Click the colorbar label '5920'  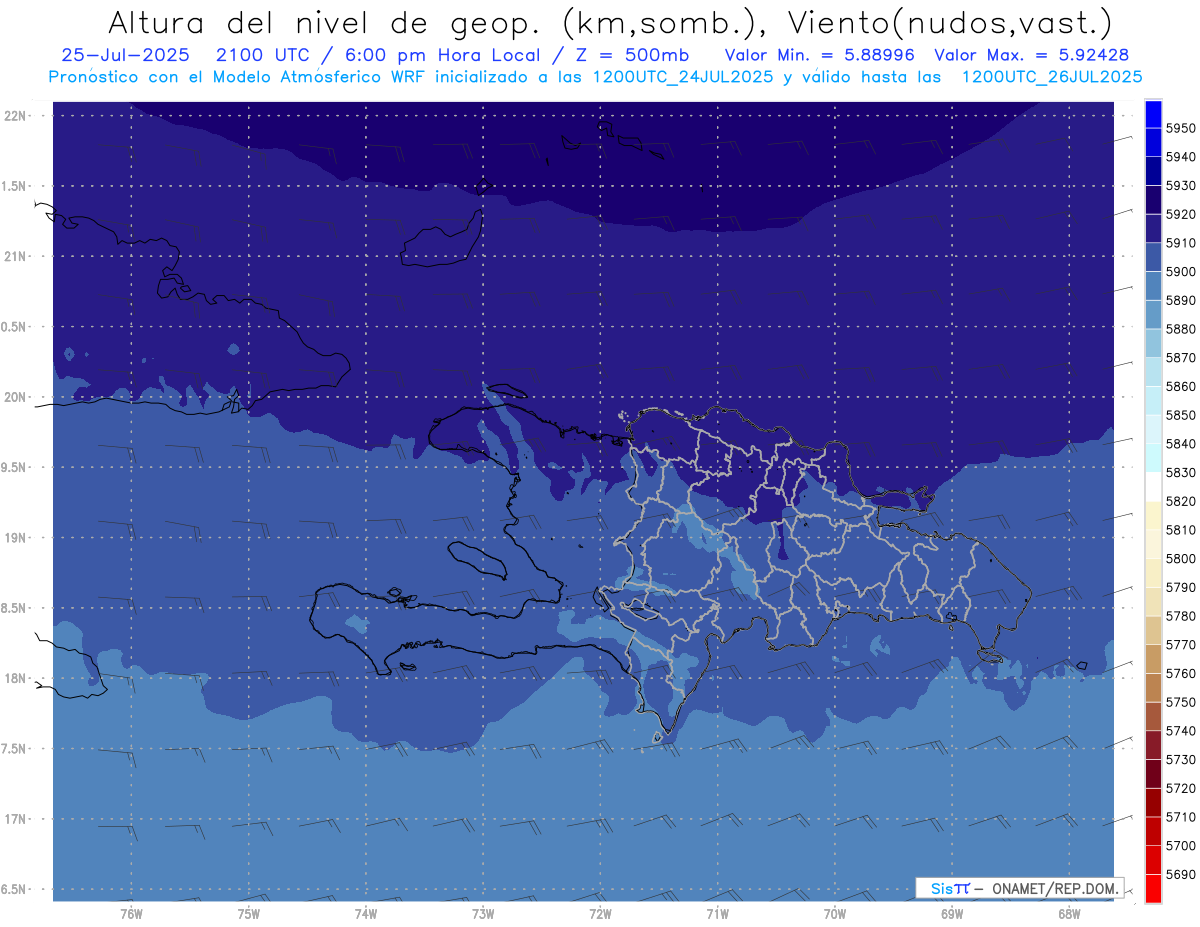point(1180,214)
